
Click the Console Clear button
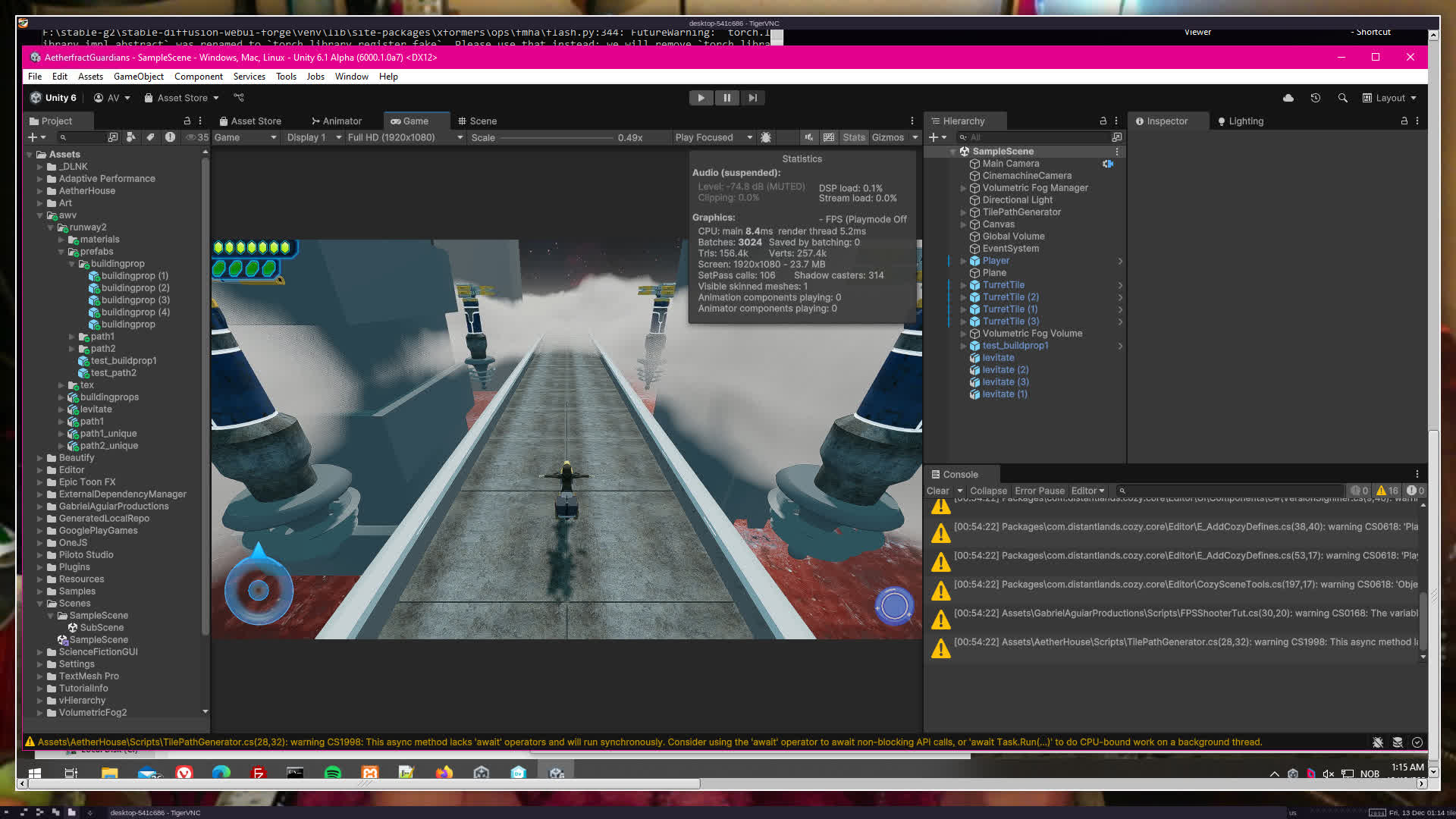coord(937,491)
